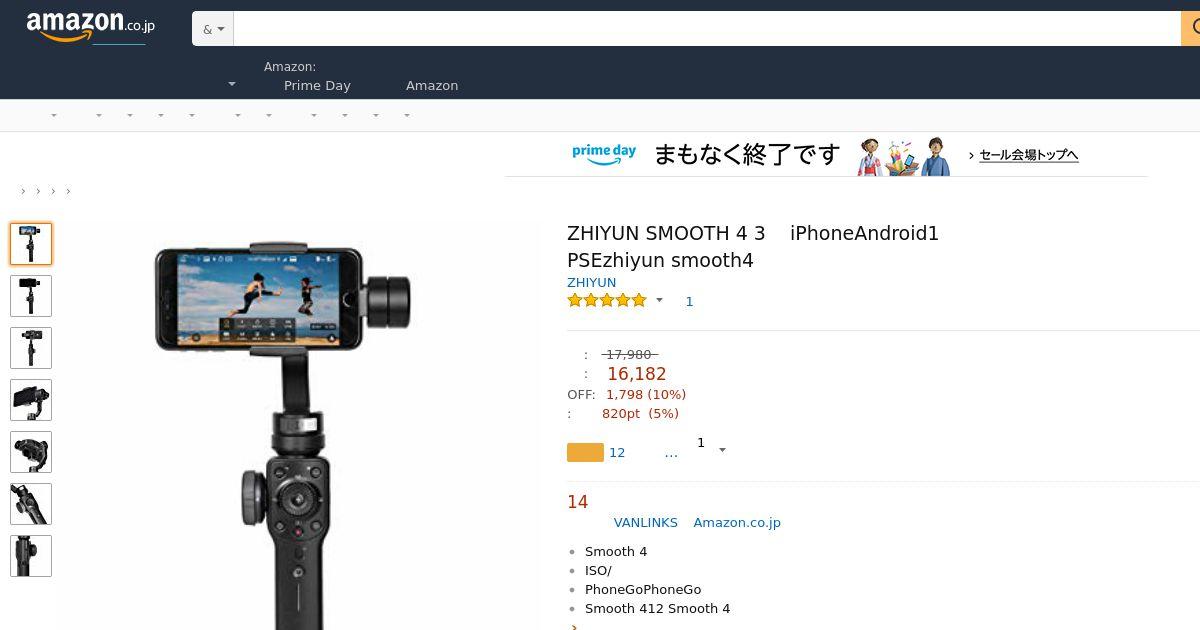The width and height of the screenshot is (1200, 630).
Task: Click the ZHIYUN SMOOTH 4 product title
Action: [753, 247]
